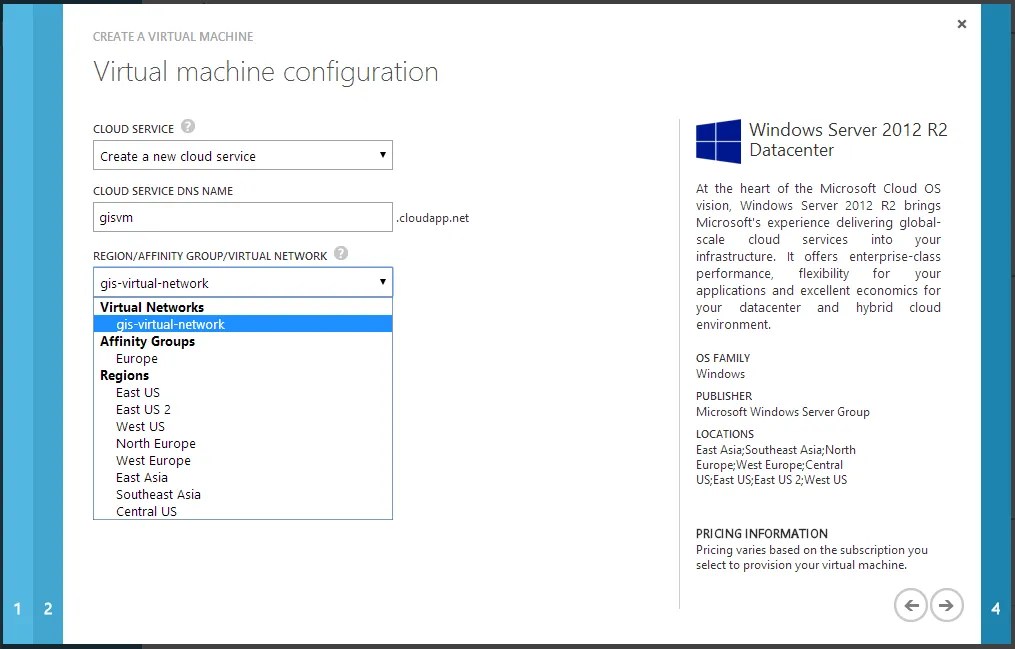Click the LOCATIONS label

click(724, 434)
